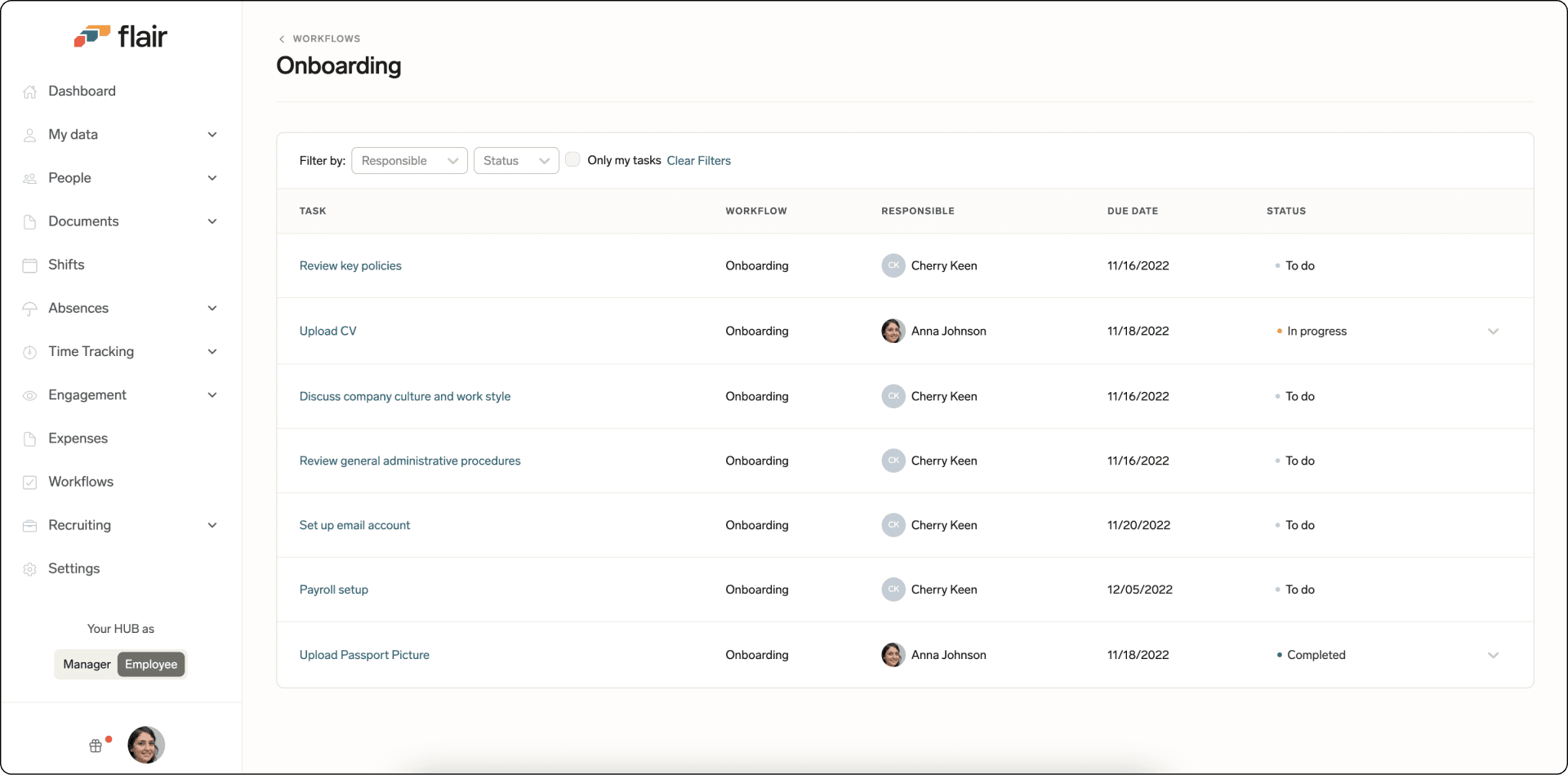Expand the Absences menu chevron
1568x775 pixels.
pos(212,308)
